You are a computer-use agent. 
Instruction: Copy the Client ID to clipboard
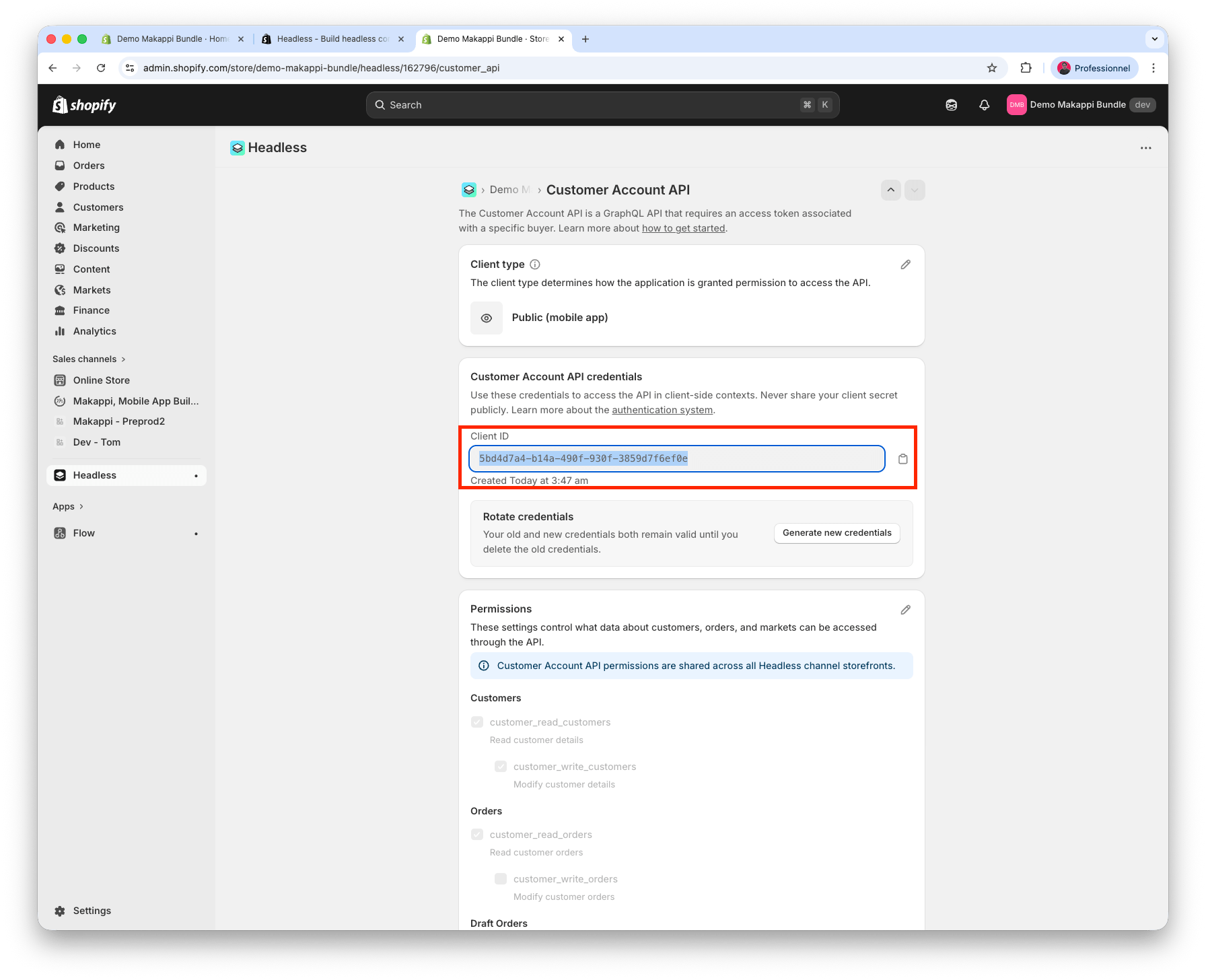point(902,459)
